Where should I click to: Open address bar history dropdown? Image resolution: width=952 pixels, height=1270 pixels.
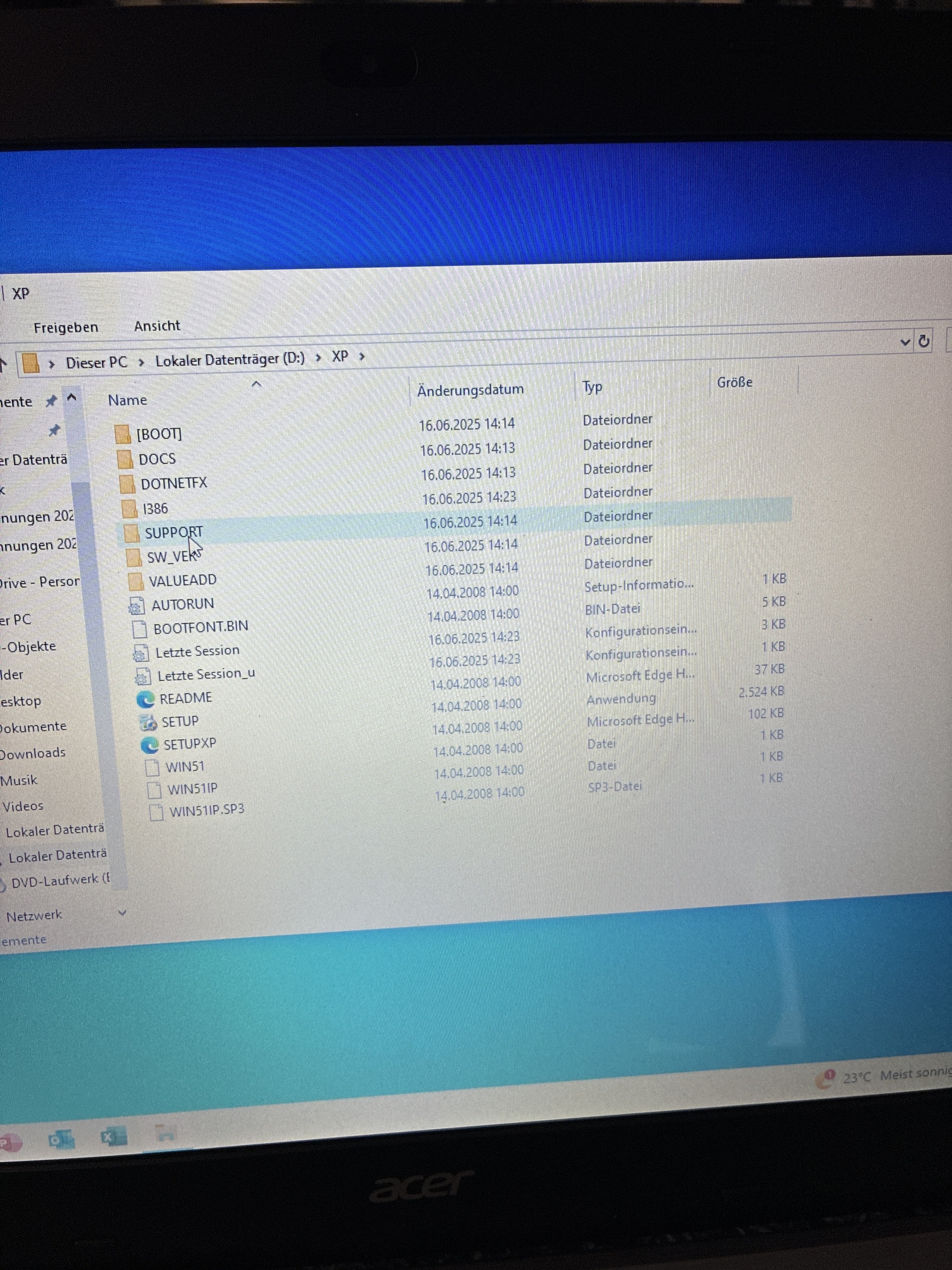click(905, 342)
